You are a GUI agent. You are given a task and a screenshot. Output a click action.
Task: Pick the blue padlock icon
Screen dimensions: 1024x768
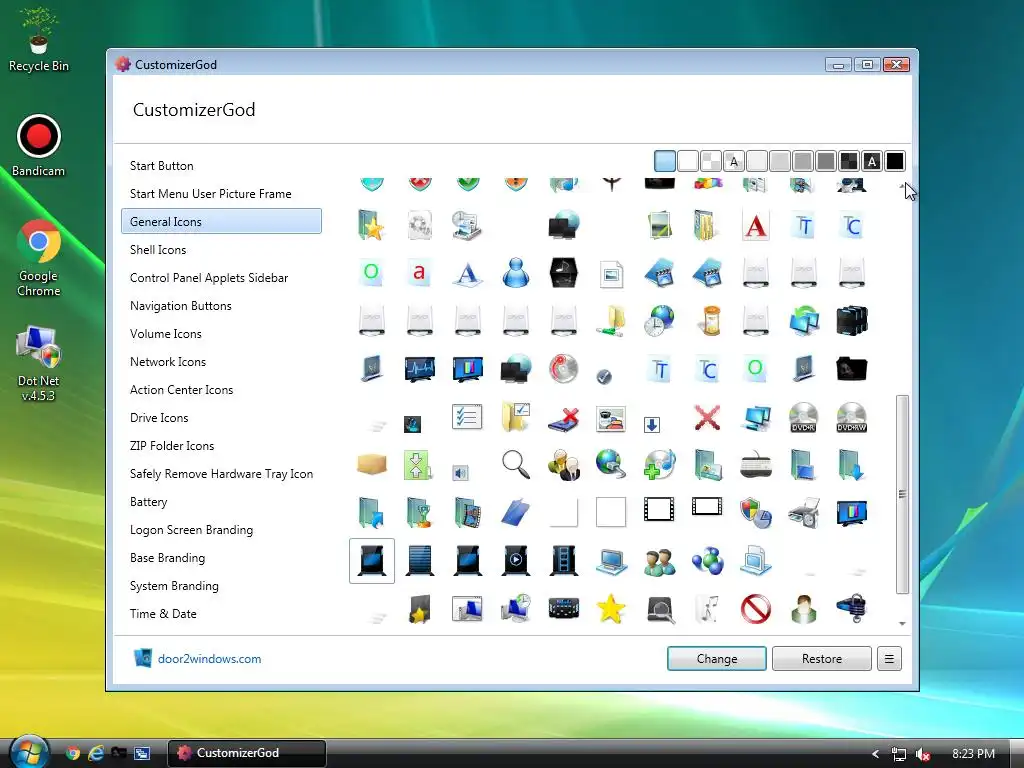[852, 609]
